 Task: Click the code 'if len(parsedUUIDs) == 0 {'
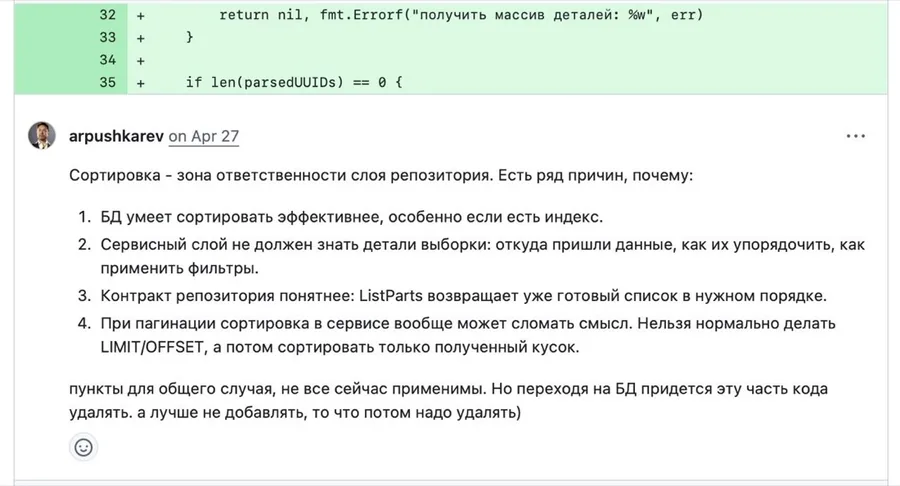tap(294, 82)
